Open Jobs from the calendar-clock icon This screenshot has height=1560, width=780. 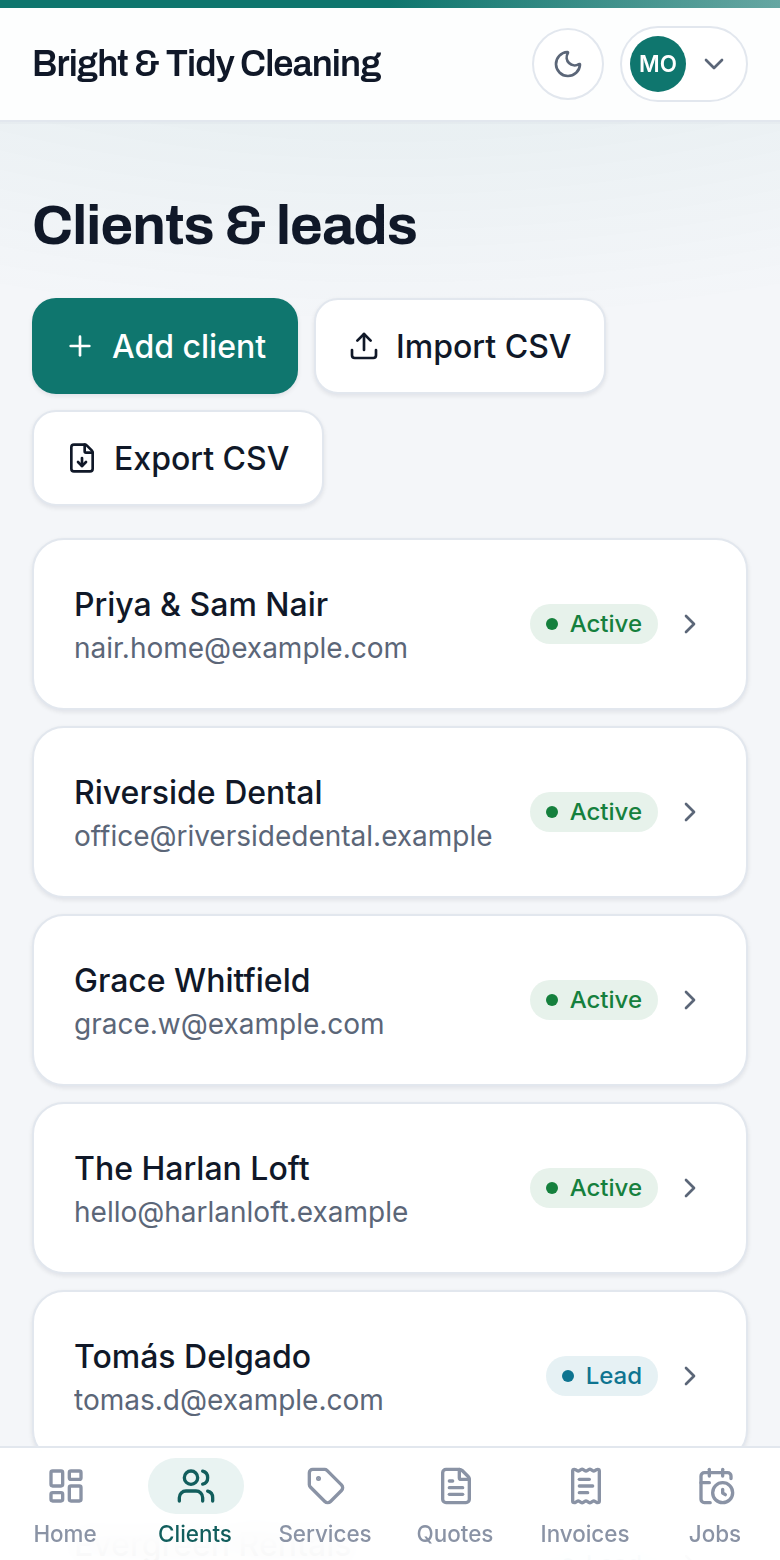pyautogui.click(x=715, y=1504)
